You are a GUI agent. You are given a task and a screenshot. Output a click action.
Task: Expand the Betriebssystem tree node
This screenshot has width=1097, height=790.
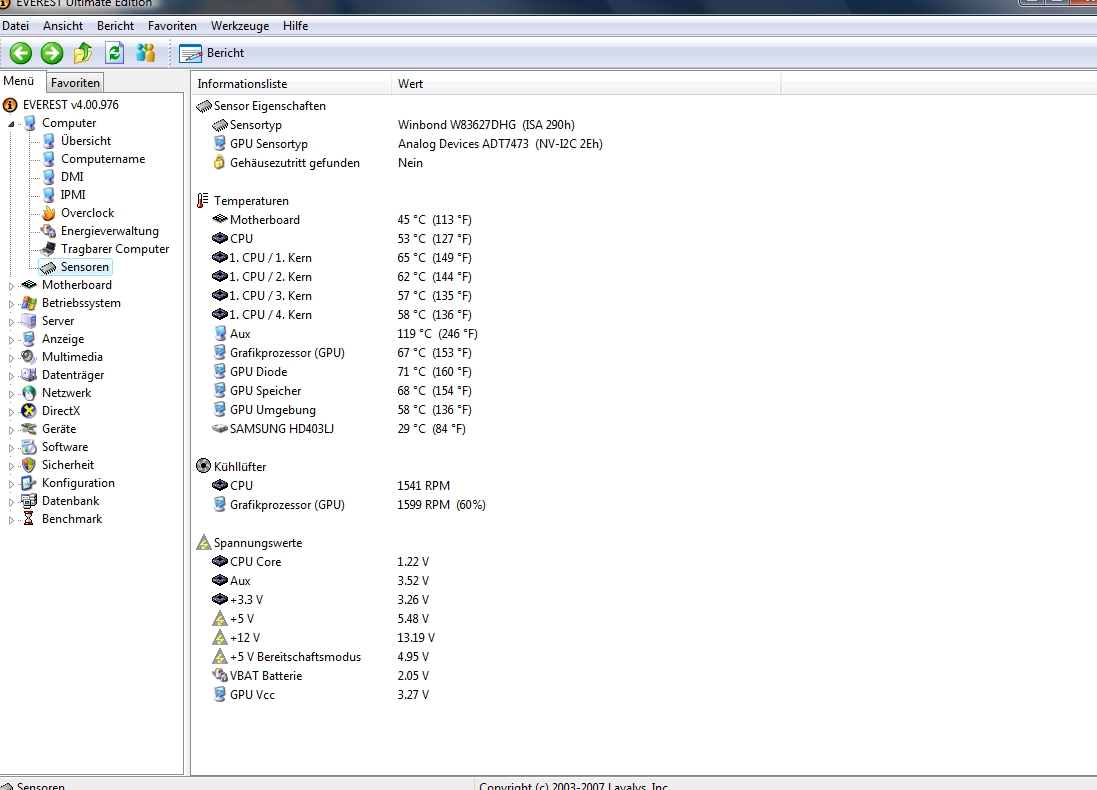click(11, 304)
